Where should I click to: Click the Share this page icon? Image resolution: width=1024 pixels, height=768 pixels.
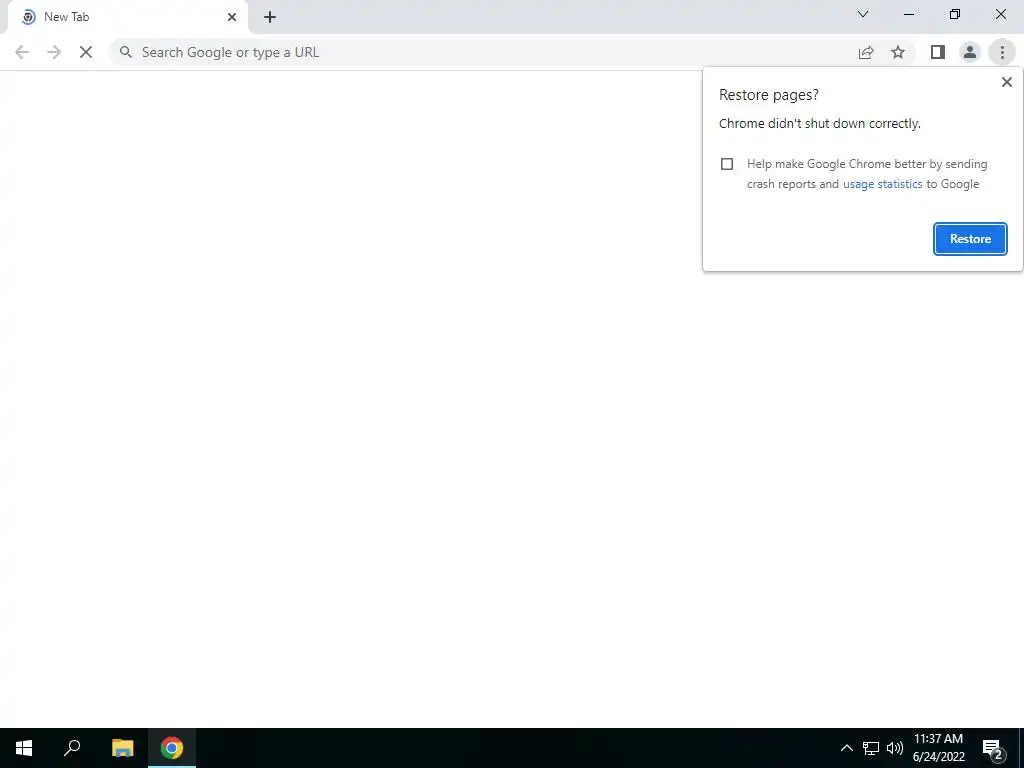[x=866, y=52]
